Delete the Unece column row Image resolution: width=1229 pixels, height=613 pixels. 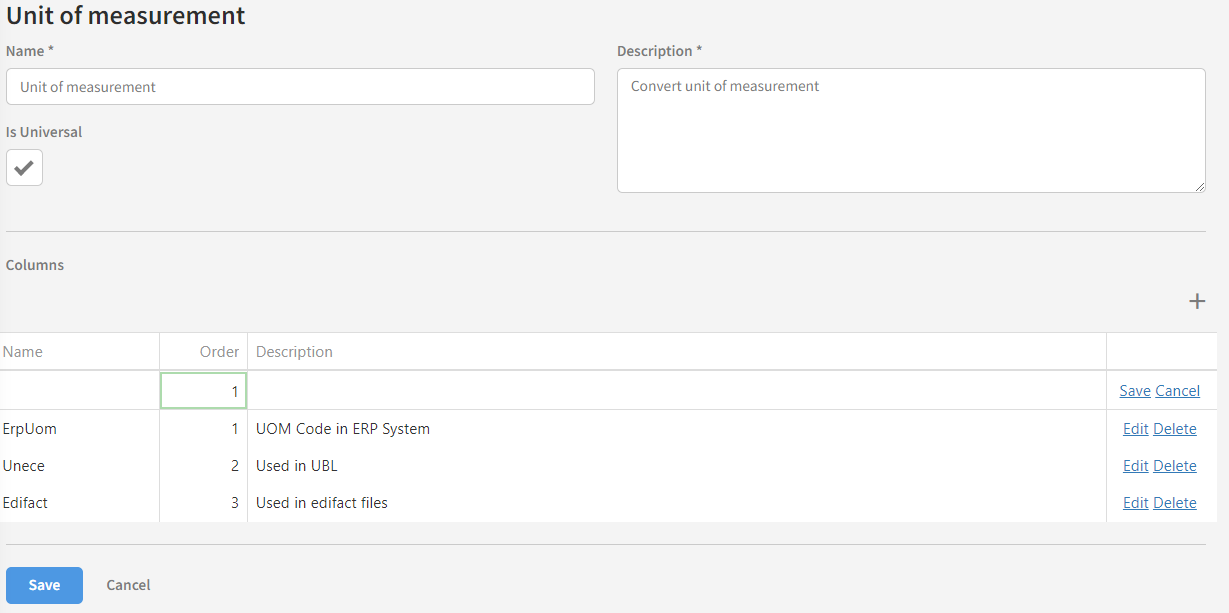1174,466
